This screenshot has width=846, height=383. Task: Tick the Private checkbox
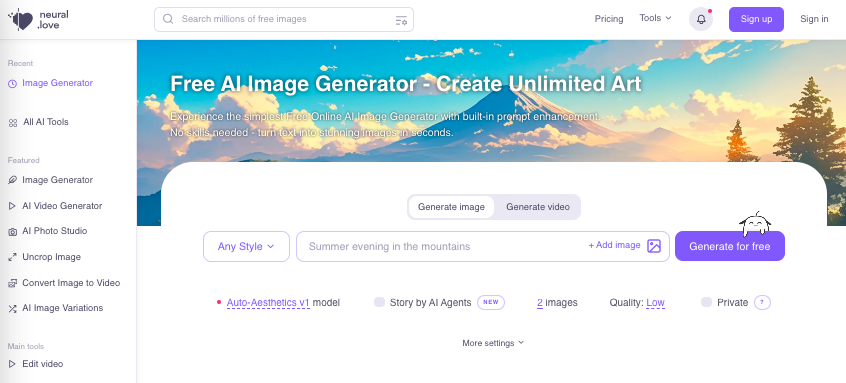(x=706, y=302)
